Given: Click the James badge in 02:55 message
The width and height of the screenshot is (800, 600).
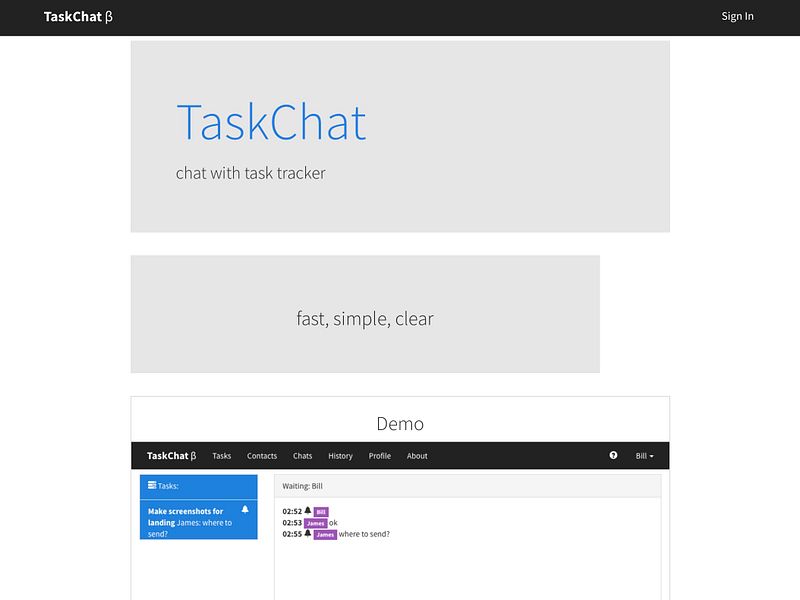Looking at the screenshot, I should point(325,534).
